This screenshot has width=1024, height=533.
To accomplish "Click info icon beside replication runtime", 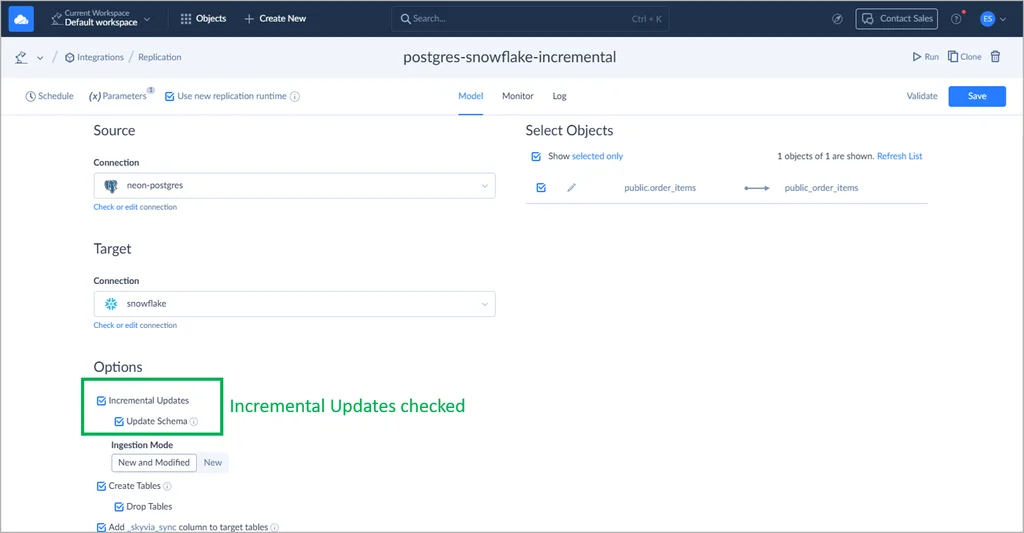I will [295, 97].
